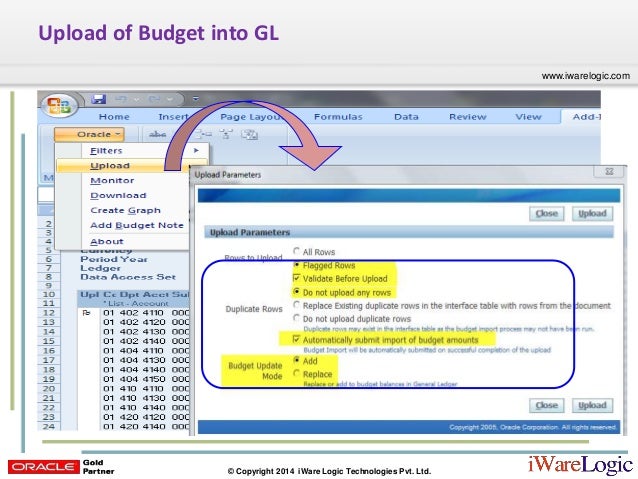Open the Review ribbon tab
Screen dimensions: 638x479
click(x=468, y=117)
